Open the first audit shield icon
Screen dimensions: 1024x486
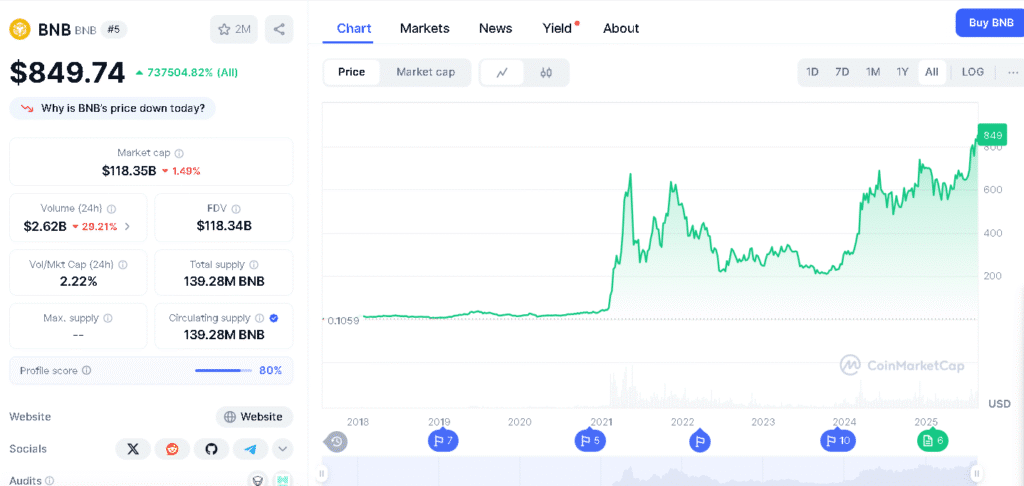coord(259,479)
